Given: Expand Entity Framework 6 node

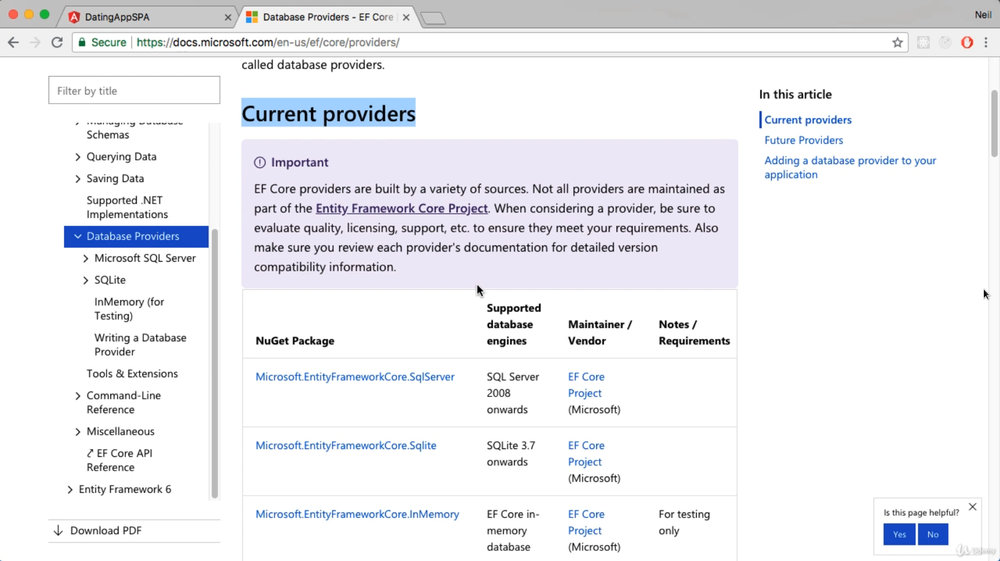Looking at the screenshot, I should click(70, 490).
